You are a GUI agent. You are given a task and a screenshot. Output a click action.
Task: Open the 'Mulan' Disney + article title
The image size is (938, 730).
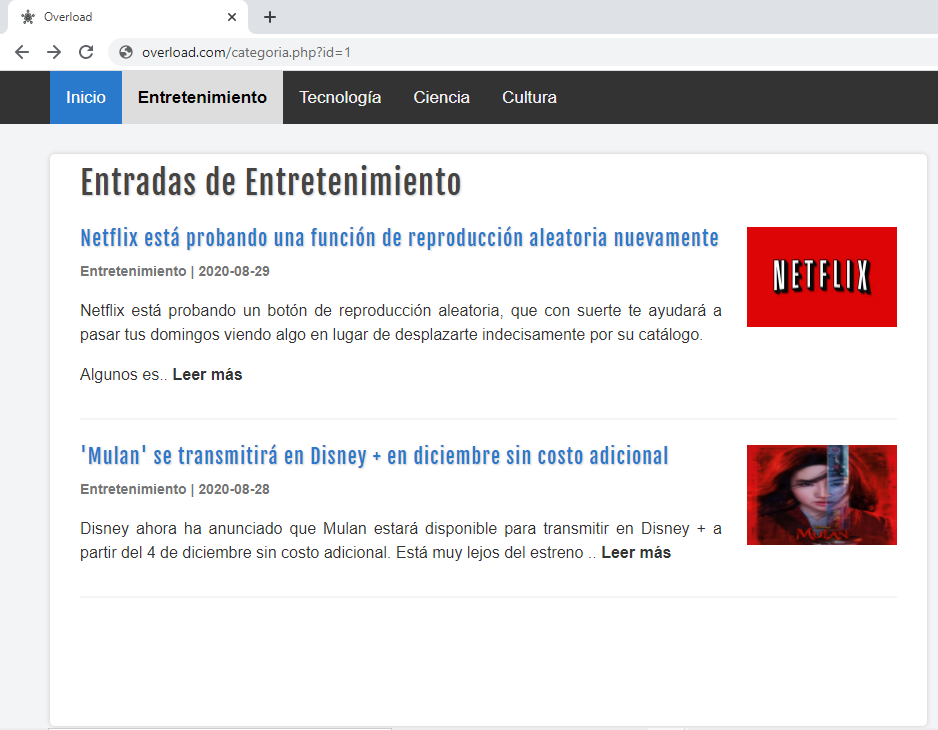374,456
